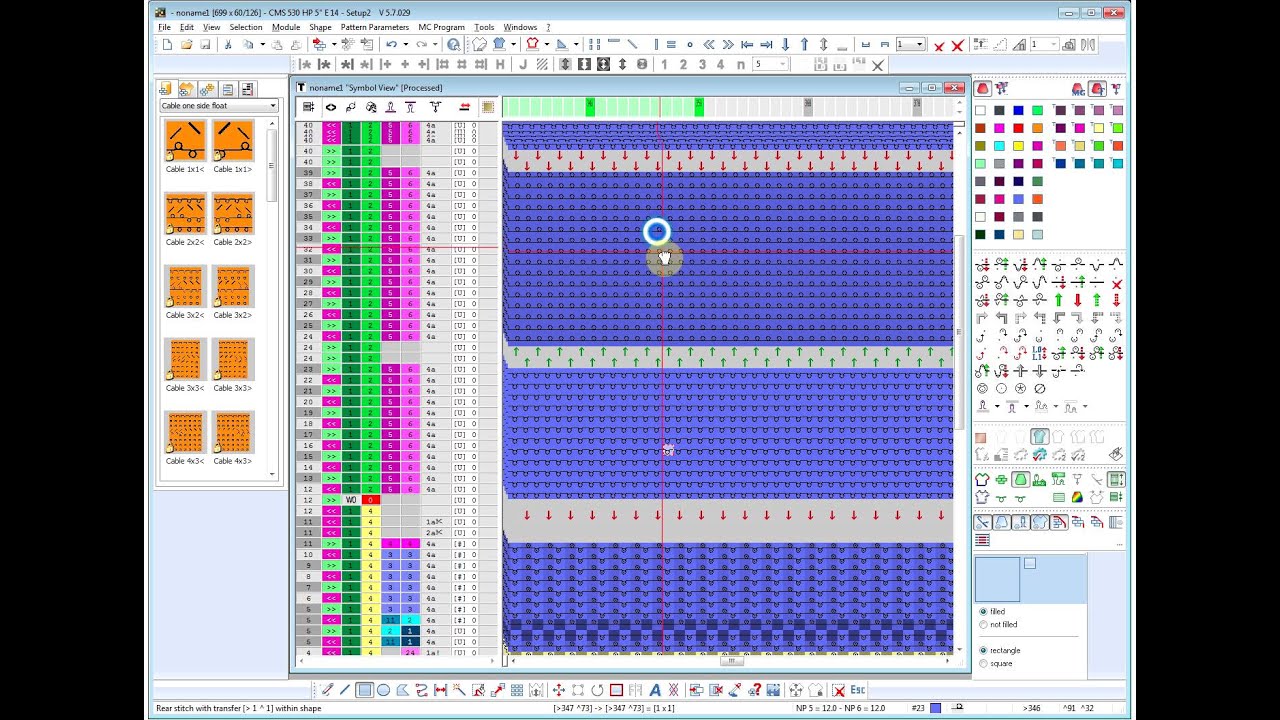Click the number 3 button in toolbar

pyautogui.click(x=702, y=64)
